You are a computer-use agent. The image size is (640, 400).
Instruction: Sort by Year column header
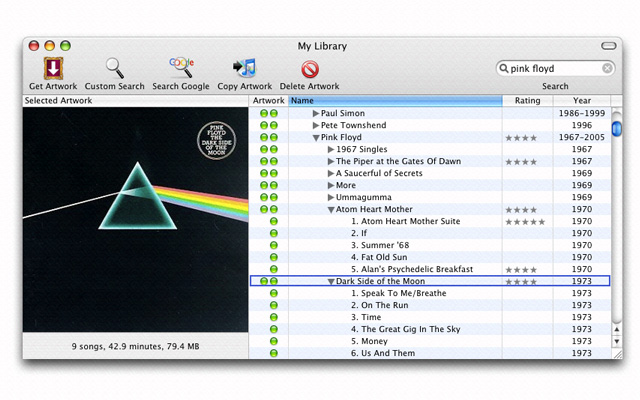click(x=582, y=101)
